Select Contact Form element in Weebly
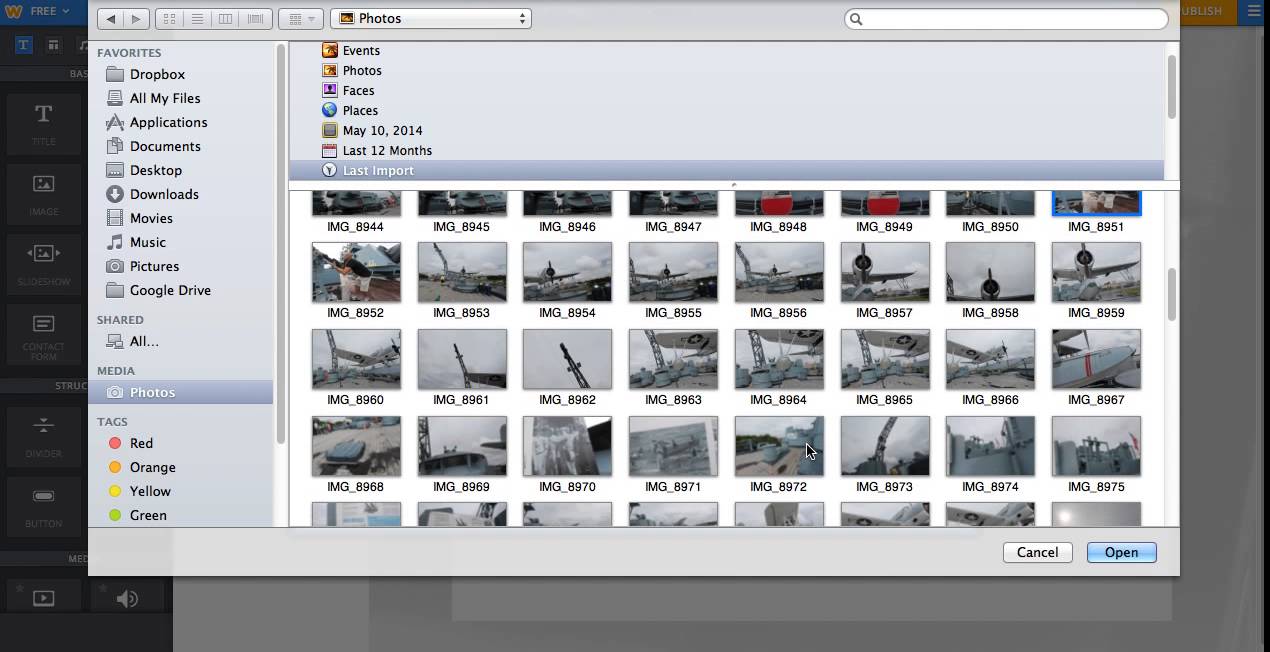The height and width of the screenshot is (652, 1270). click(43, 335)
